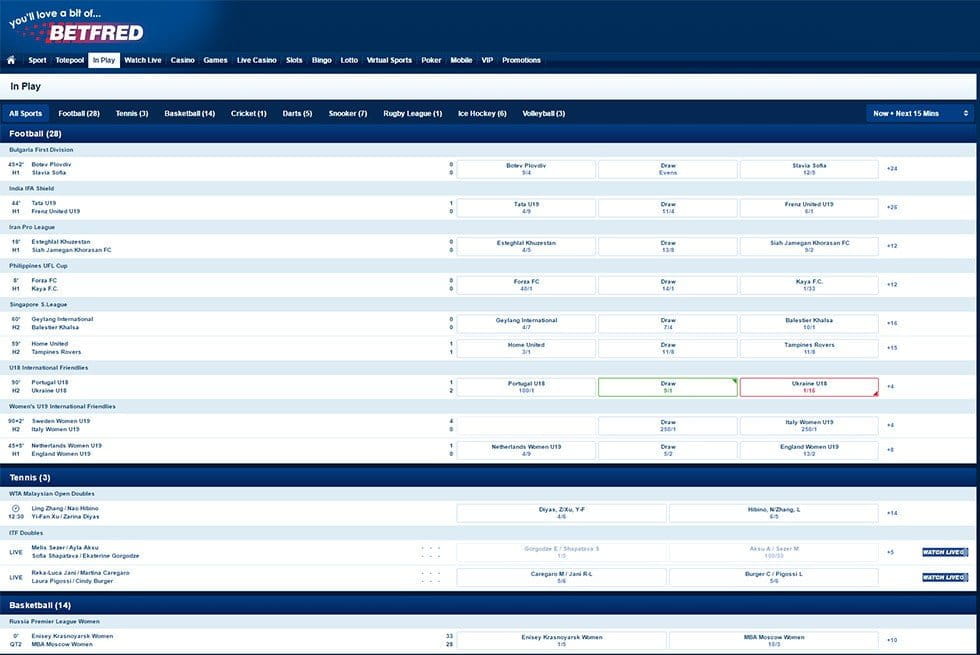Image resolution: width=980 pixels, height=655 pixels.
Task: Open the Bingo menu
Action: (x=321, y=60)
